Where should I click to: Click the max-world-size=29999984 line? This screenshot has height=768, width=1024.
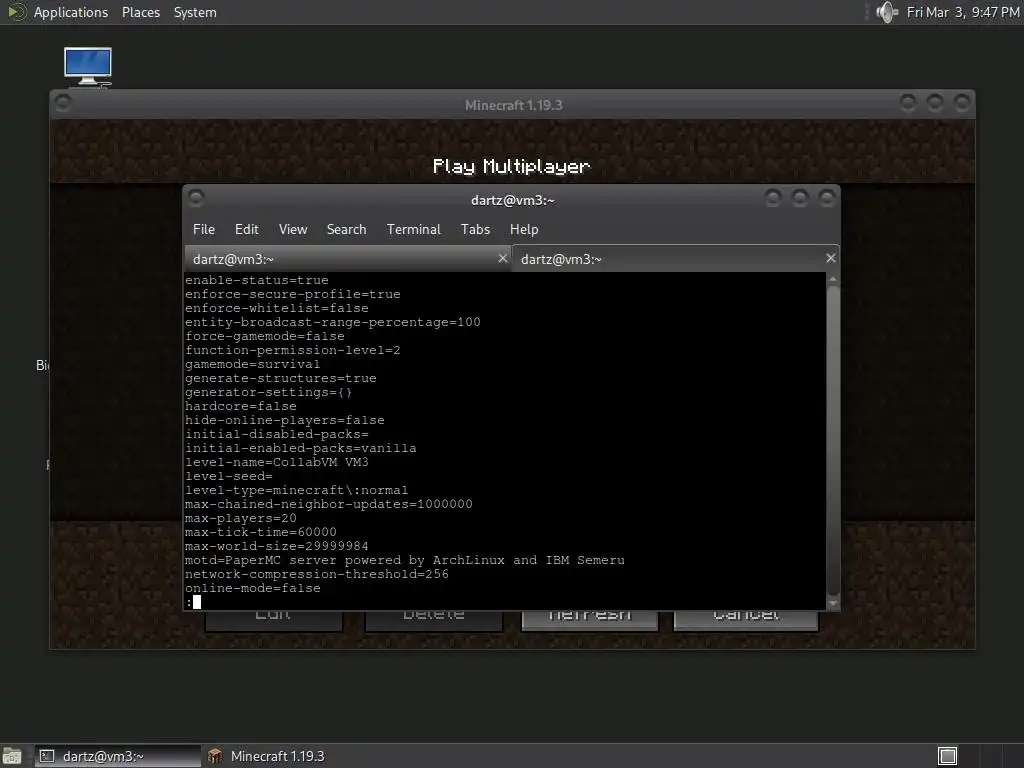tap(277, 546)
